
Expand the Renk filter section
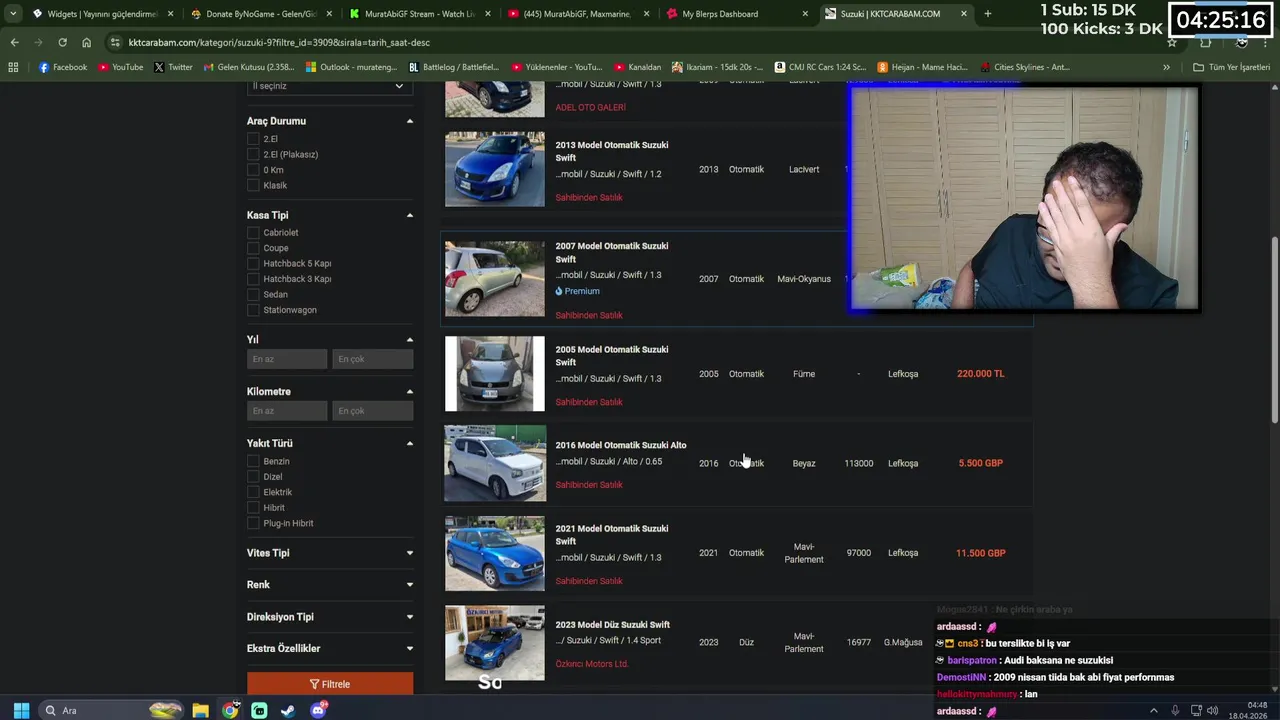[x=409, y=585]
